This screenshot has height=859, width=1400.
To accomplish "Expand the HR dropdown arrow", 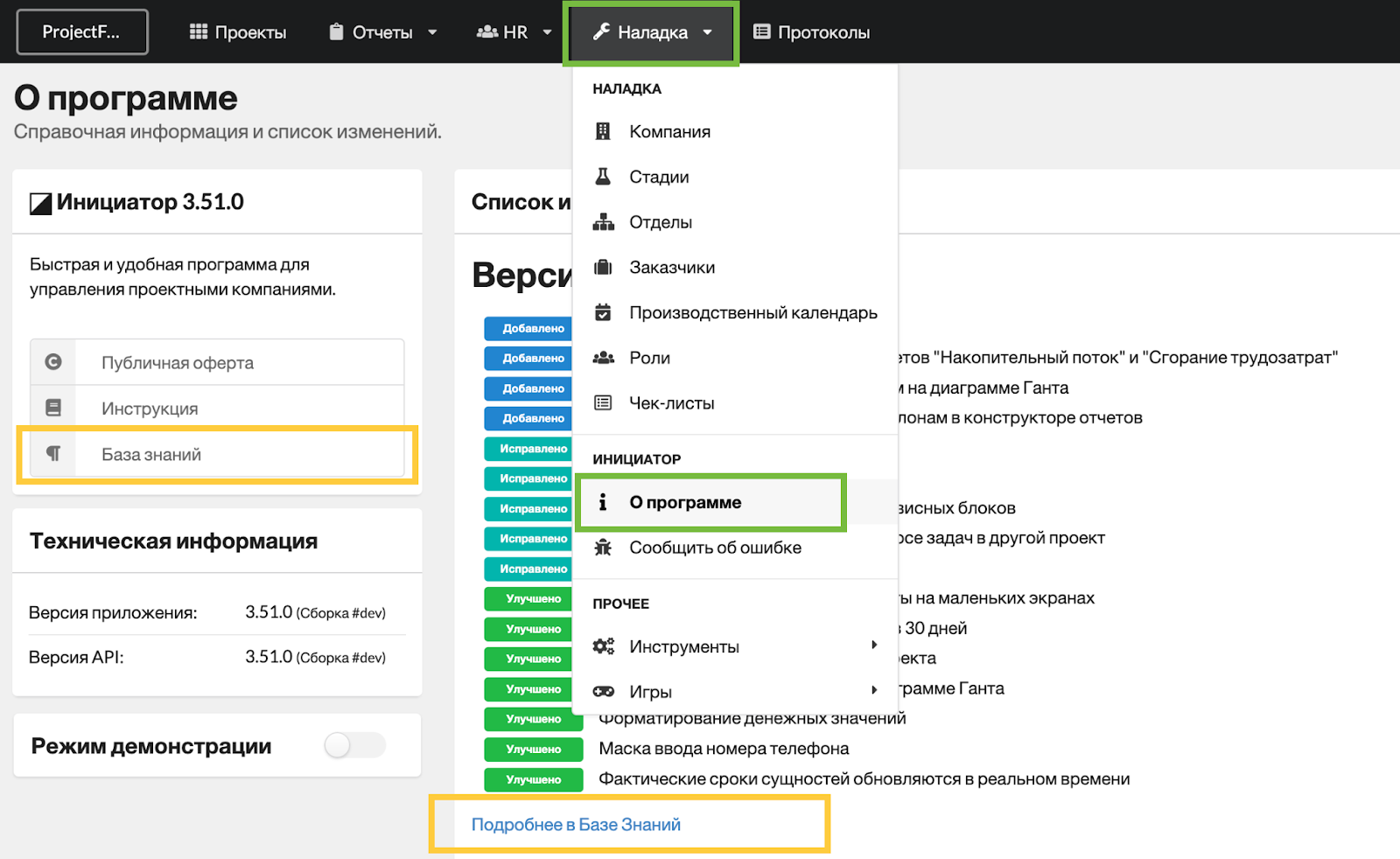I will tap(547, 32).
